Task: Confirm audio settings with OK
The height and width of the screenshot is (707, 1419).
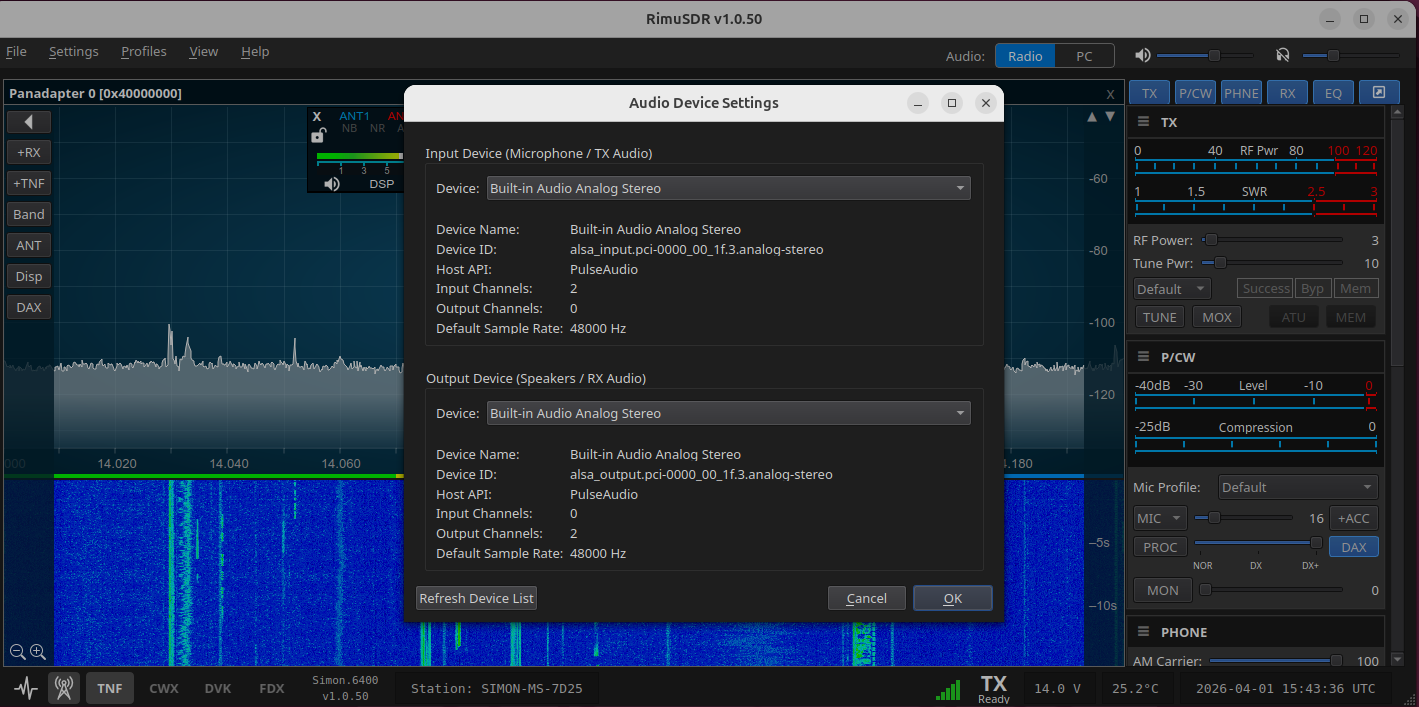Action: coord(952,598)
